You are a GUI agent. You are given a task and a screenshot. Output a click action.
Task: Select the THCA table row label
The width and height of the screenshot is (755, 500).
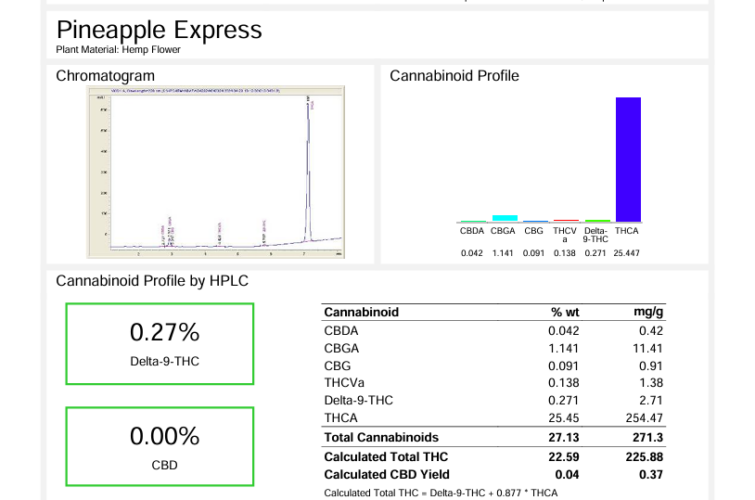[340, 418]
